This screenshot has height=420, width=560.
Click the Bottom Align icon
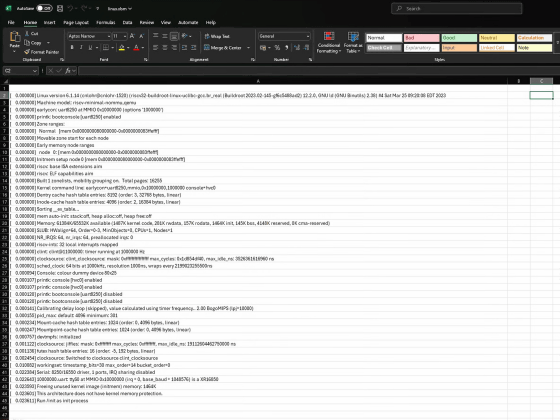point(174,36)
